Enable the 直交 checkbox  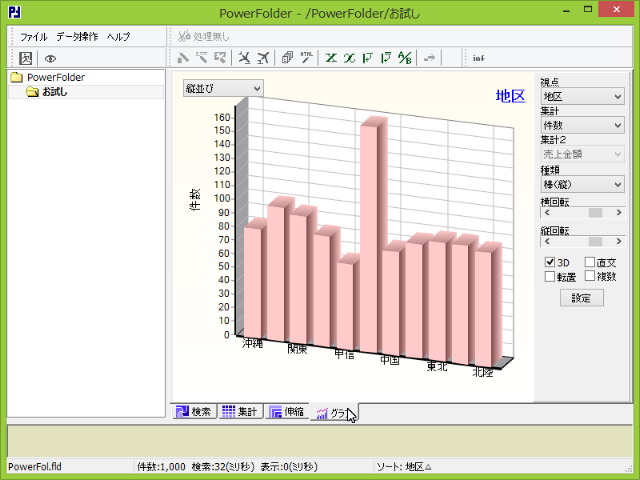(590, 262)
